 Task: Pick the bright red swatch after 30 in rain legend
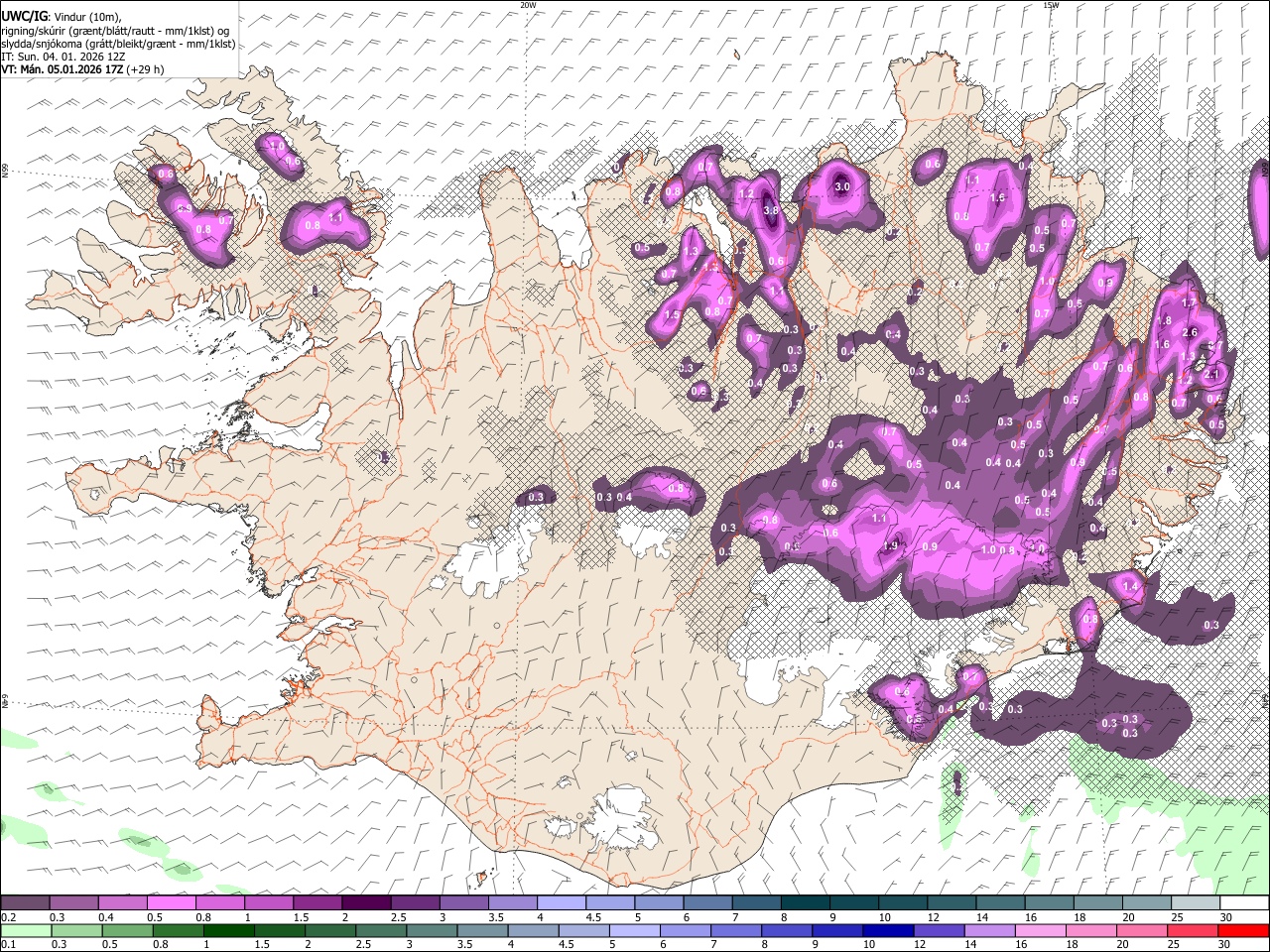[x=1243, y=931]
